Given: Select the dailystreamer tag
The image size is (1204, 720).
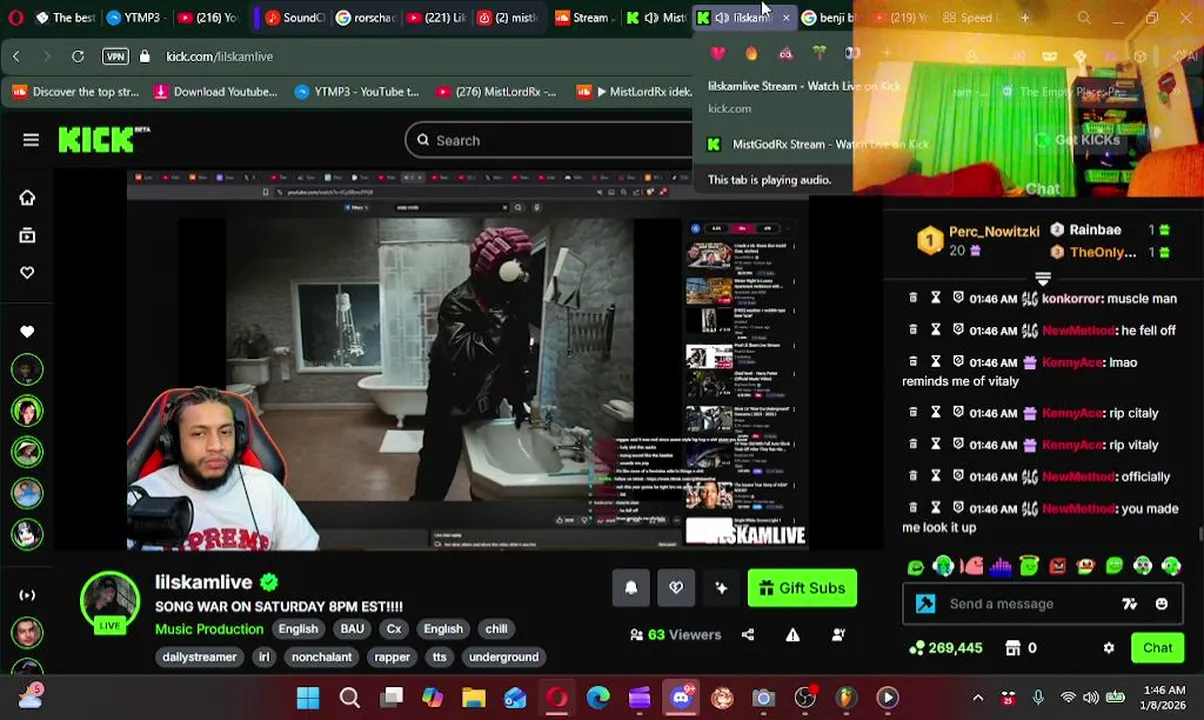Looking at the screenshot, I should coord(200,657).
